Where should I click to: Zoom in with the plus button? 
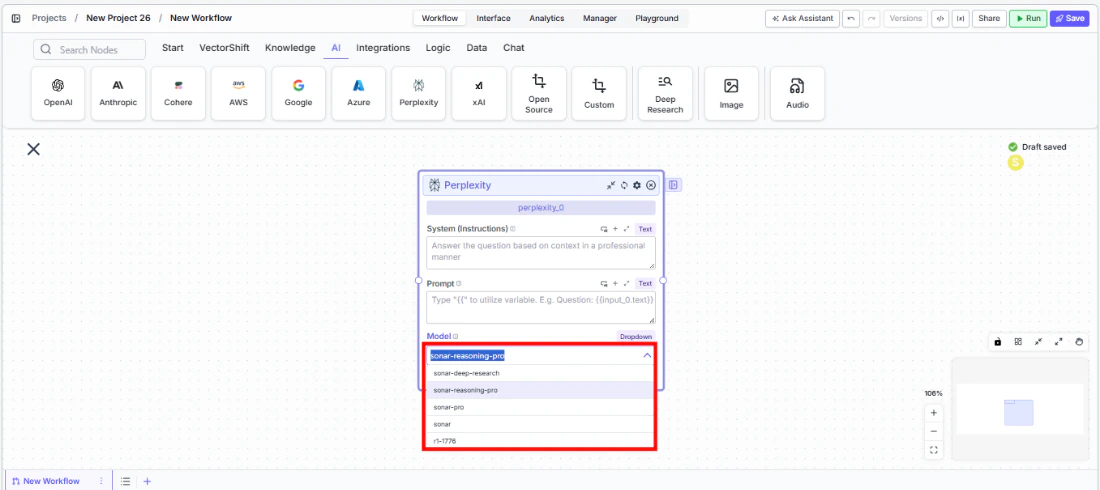tap(934, 413)
